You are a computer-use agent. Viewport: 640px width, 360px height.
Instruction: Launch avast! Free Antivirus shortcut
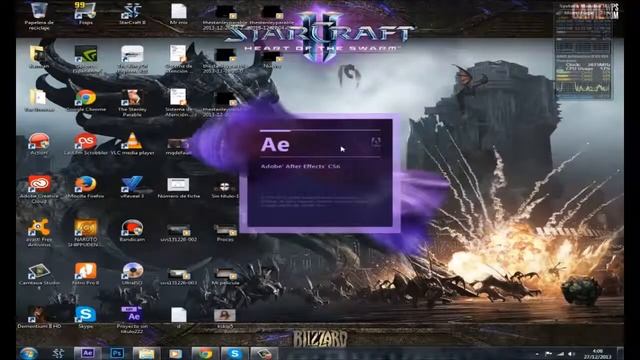[39, 233]
